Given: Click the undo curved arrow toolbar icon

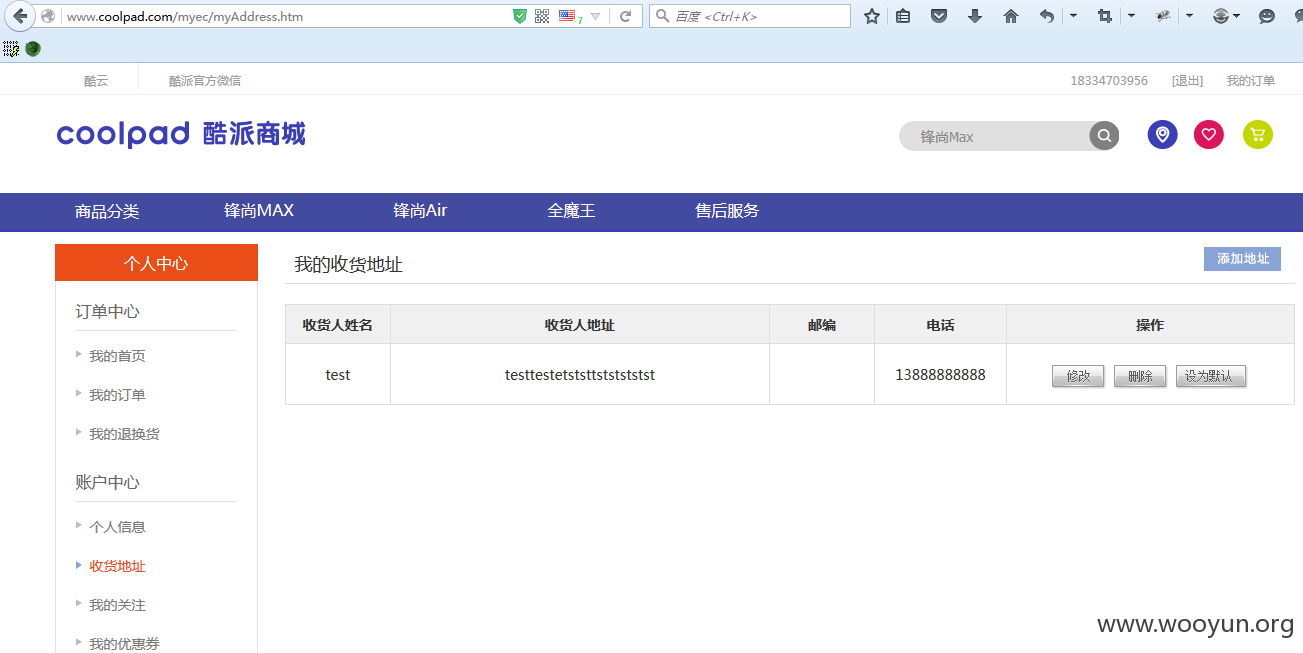Looking at the screenshot, I should (1046, 16).
